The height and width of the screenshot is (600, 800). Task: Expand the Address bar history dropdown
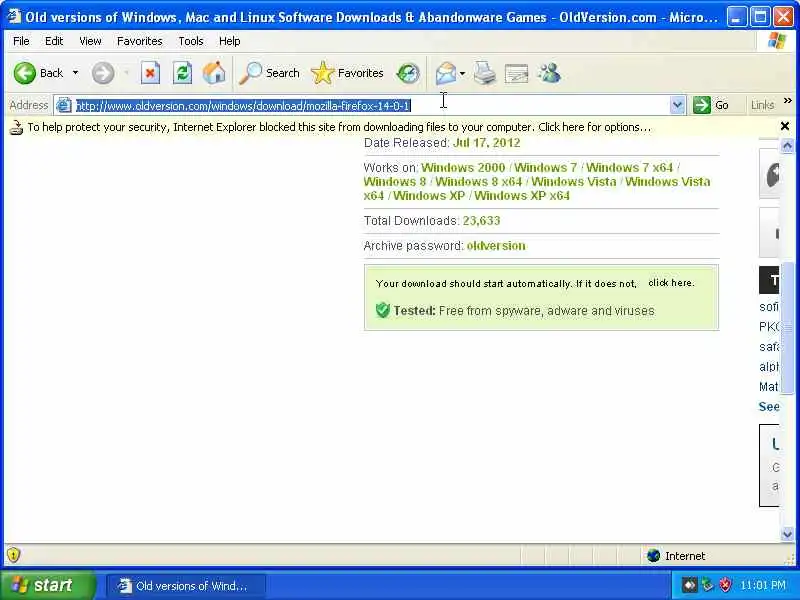677,106
